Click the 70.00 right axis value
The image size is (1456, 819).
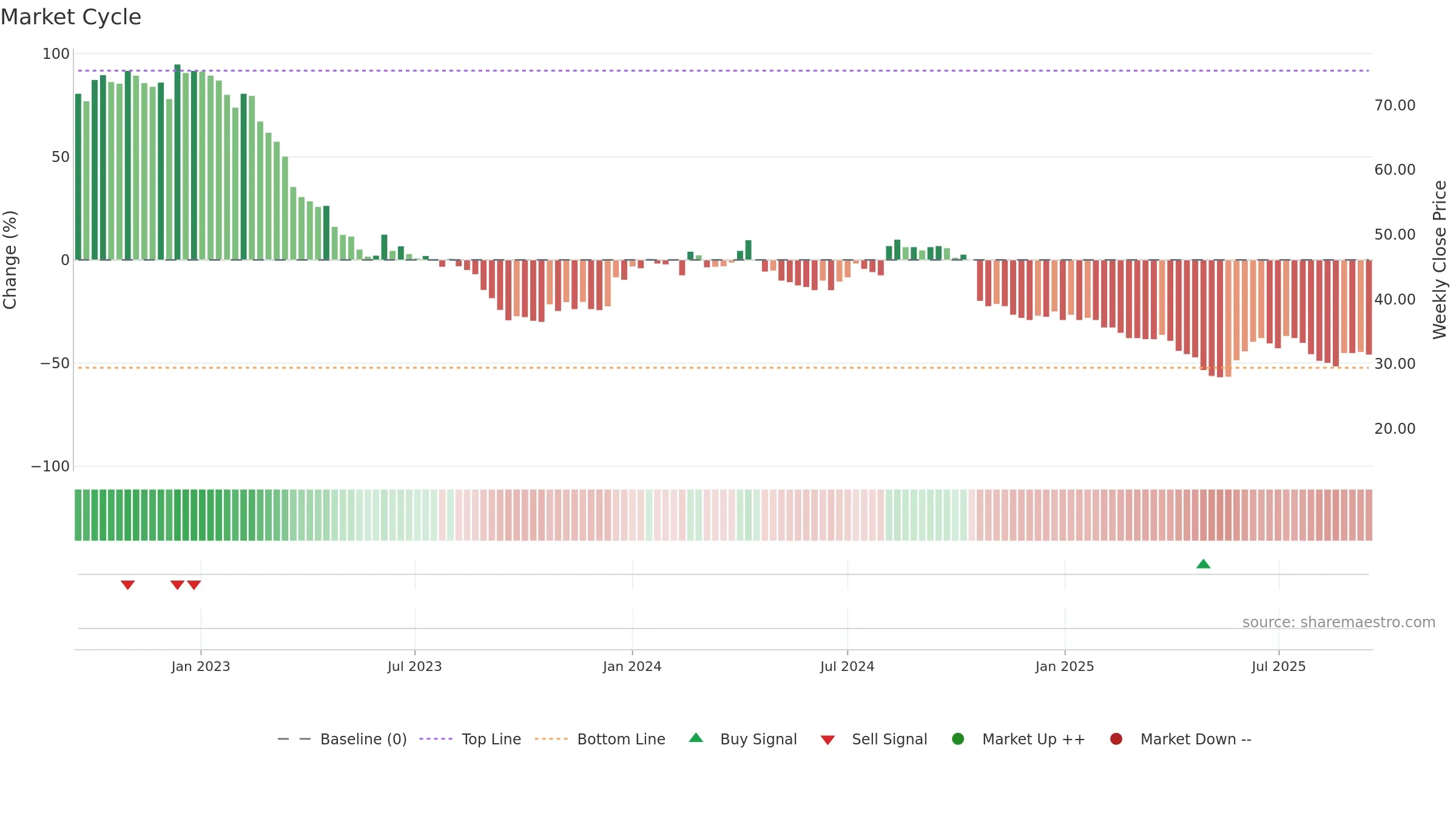tap(1395, 106)
